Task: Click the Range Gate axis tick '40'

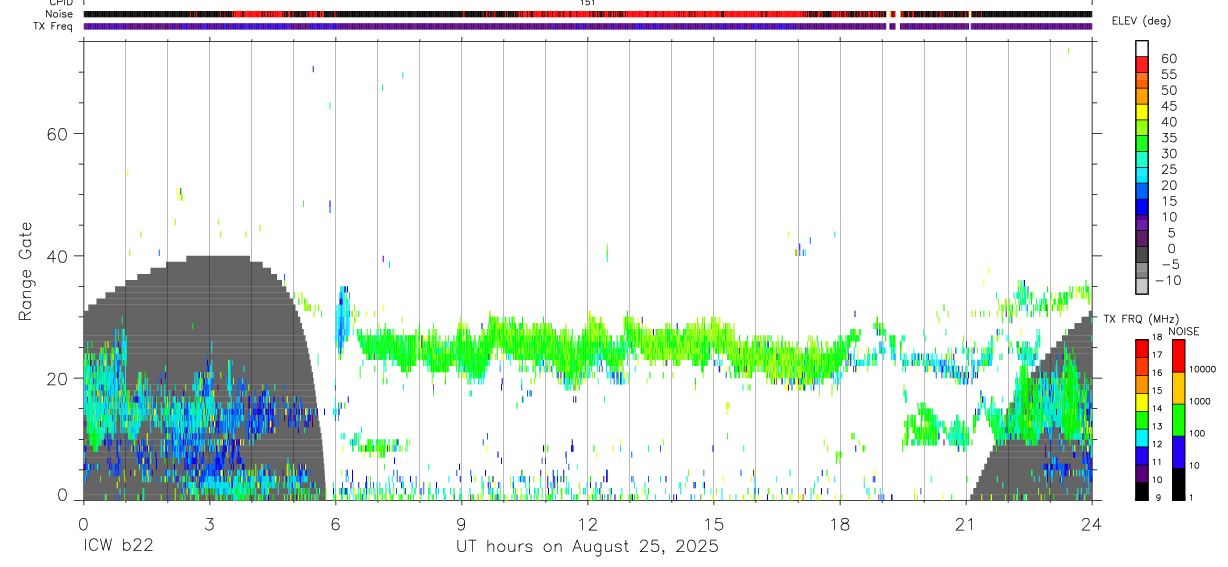Action: (x=59, y=256)
